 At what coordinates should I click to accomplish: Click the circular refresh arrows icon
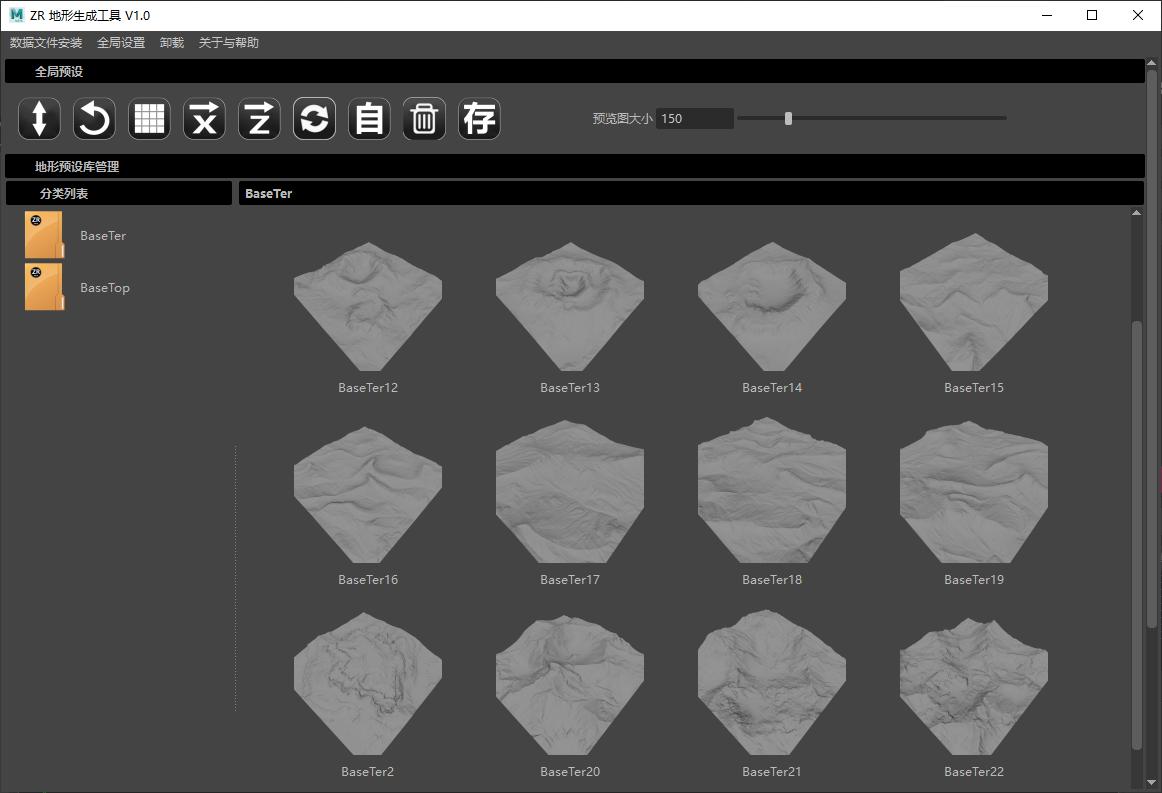(314, 119)
